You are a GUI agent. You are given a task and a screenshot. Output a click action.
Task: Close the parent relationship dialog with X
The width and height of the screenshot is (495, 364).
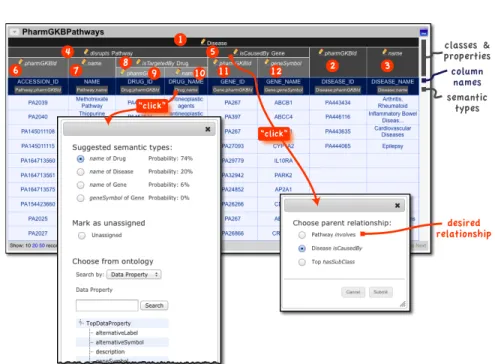click(x=397, y=205)
